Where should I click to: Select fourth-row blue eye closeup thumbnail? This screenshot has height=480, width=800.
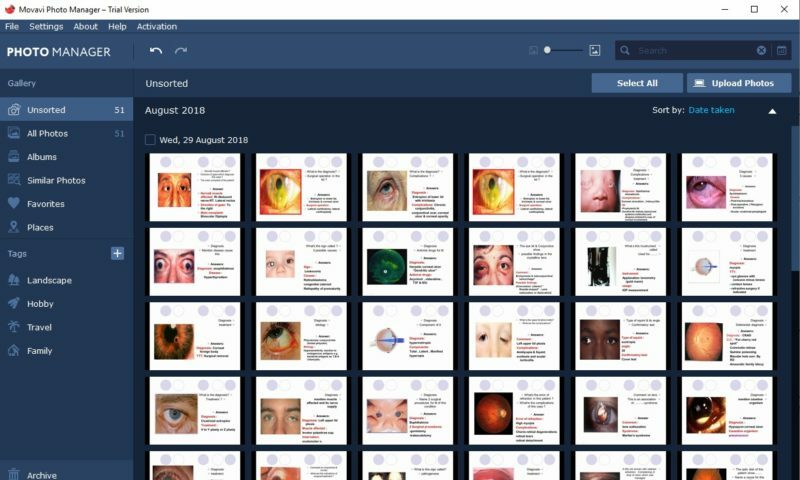point(194,411)
